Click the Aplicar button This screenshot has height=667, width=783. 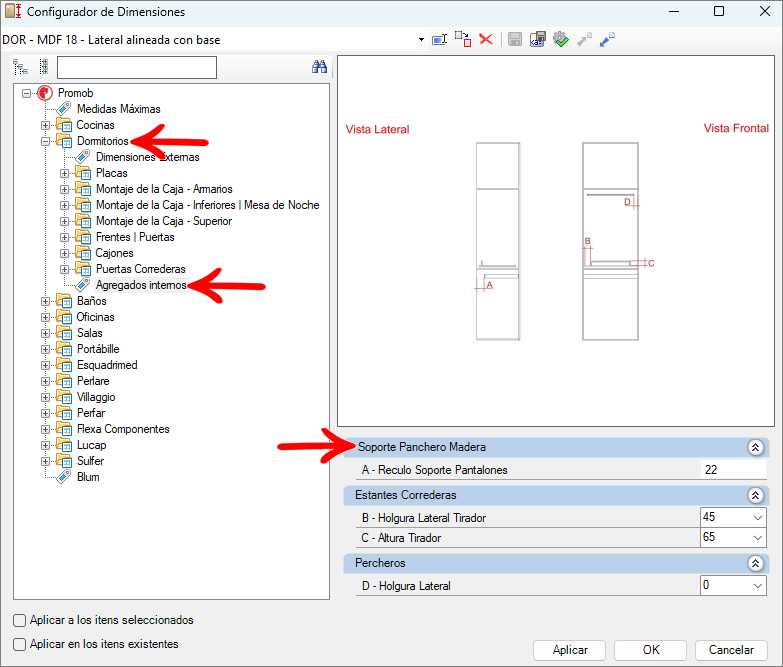(x=569, y=650)
